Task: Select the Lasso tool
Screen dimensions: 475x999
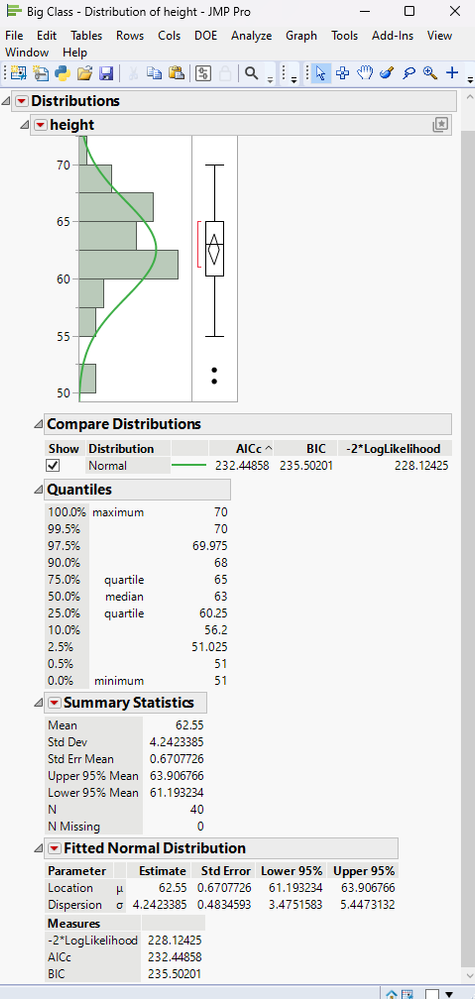Action: click(x=409, y=73)
